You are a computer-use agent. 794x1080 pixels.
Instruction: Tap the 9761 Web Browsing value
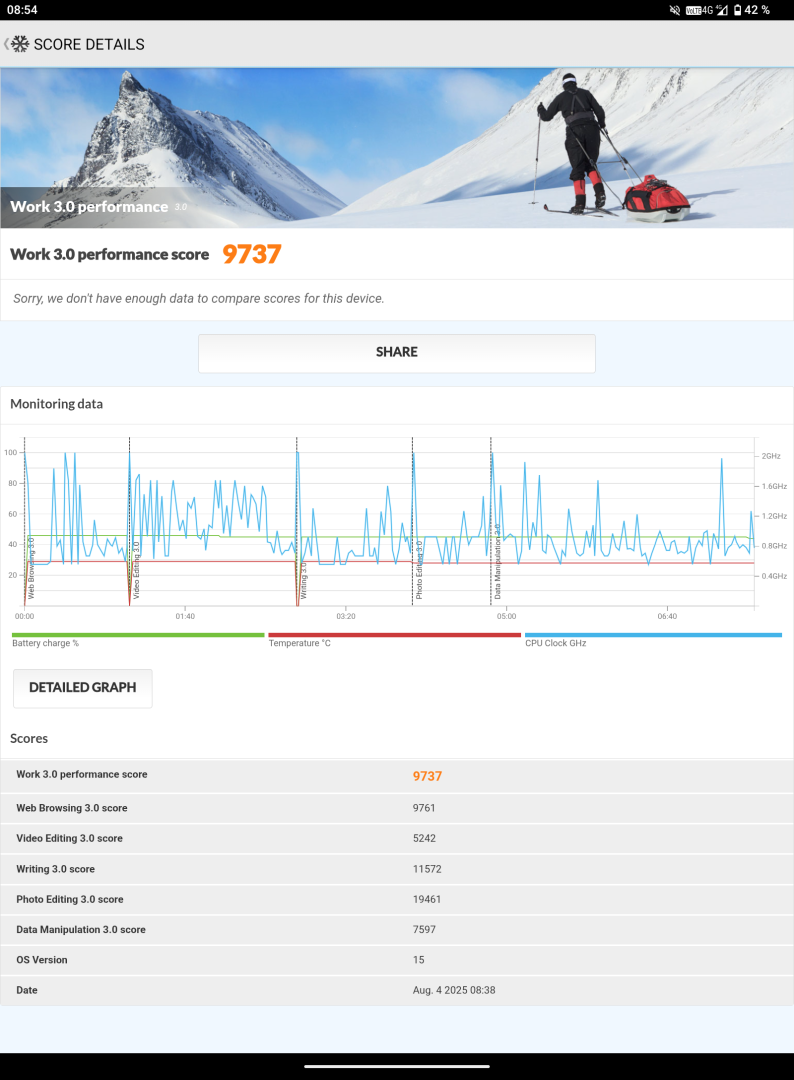point(424,808)
